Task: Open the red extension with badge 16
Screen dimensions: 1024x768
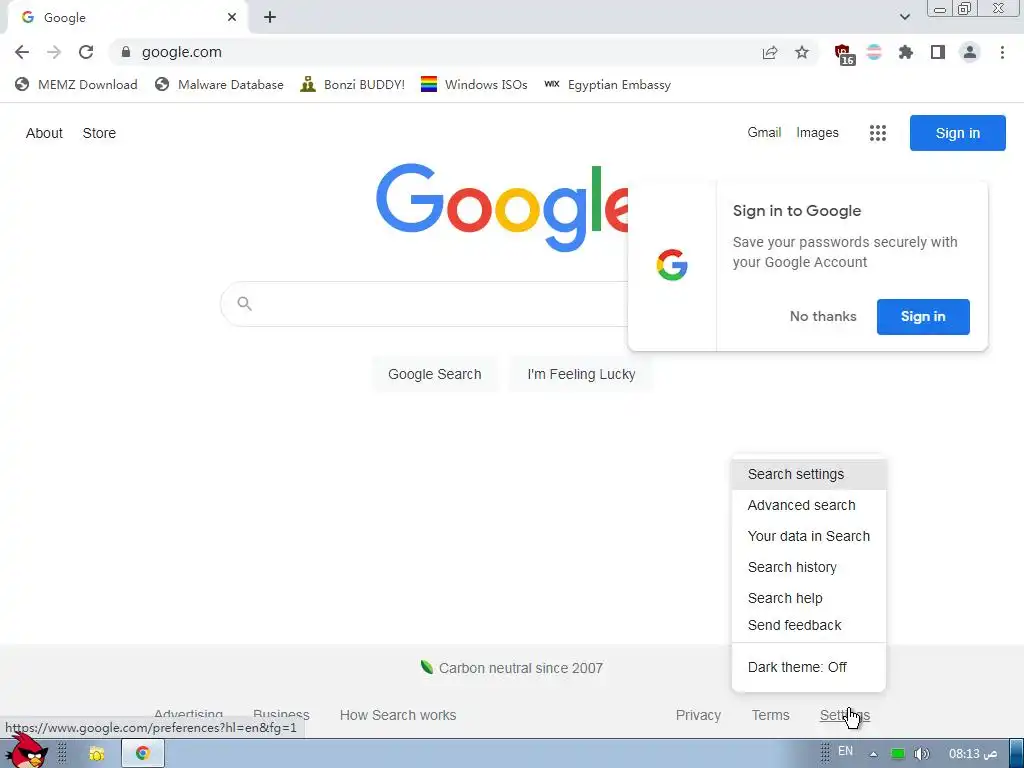Action: click(844, 54)
